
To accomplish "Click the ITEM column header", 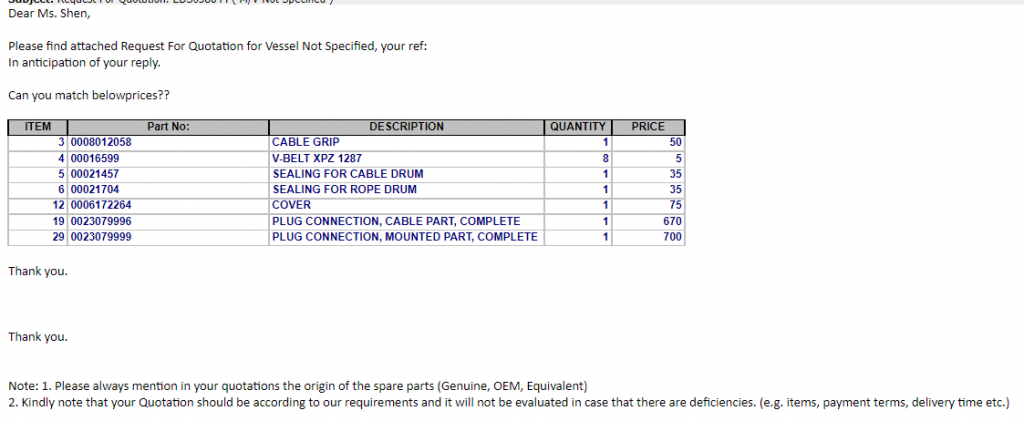I will click(x=37, y=127).
